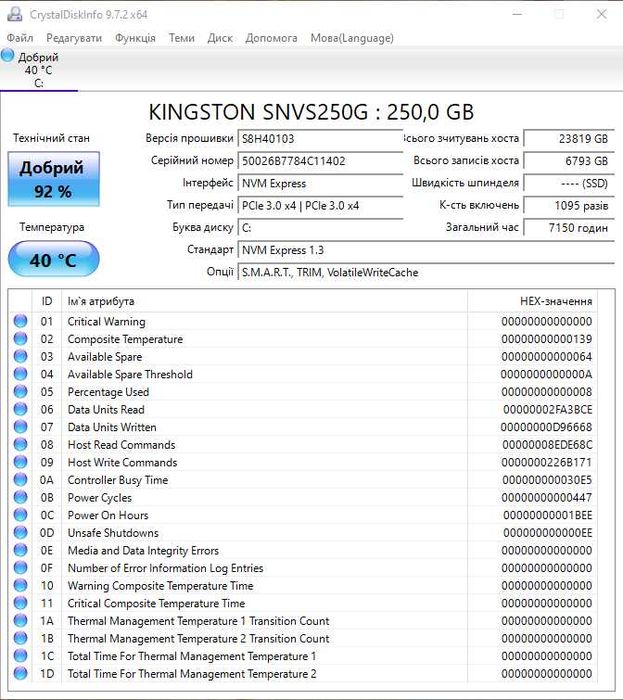
Task: Click the drive letter field C:
Action: [x=320, y=228]
